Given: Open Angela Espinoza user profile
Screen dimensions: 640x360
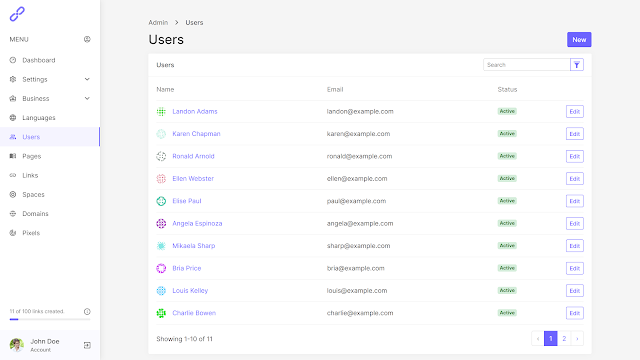Looking at the screenshot, I should (197, 223).
